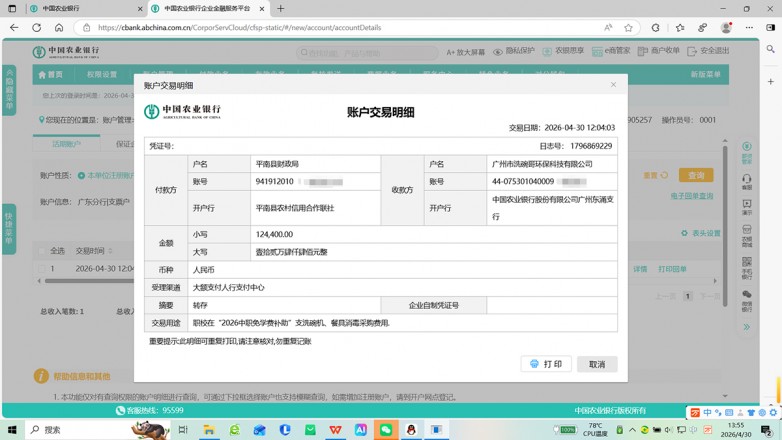This screenshot has height=440, width=782.
Task: Open QQ penguin icon in the taskbar
Action: click(411, 430)
